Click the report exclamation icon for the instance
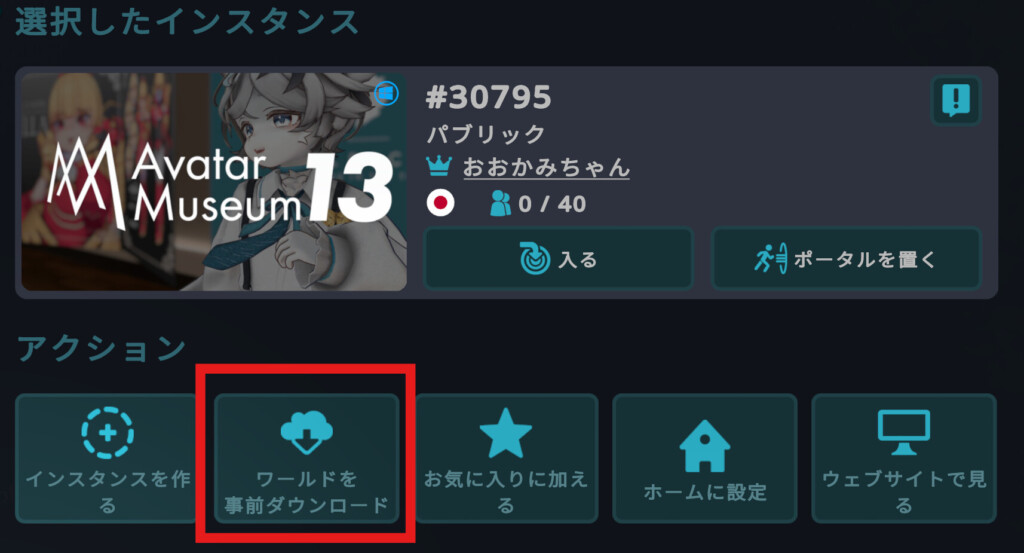Image resolution: width=1024 pixels, height=553 pixels. click(955, 101)
